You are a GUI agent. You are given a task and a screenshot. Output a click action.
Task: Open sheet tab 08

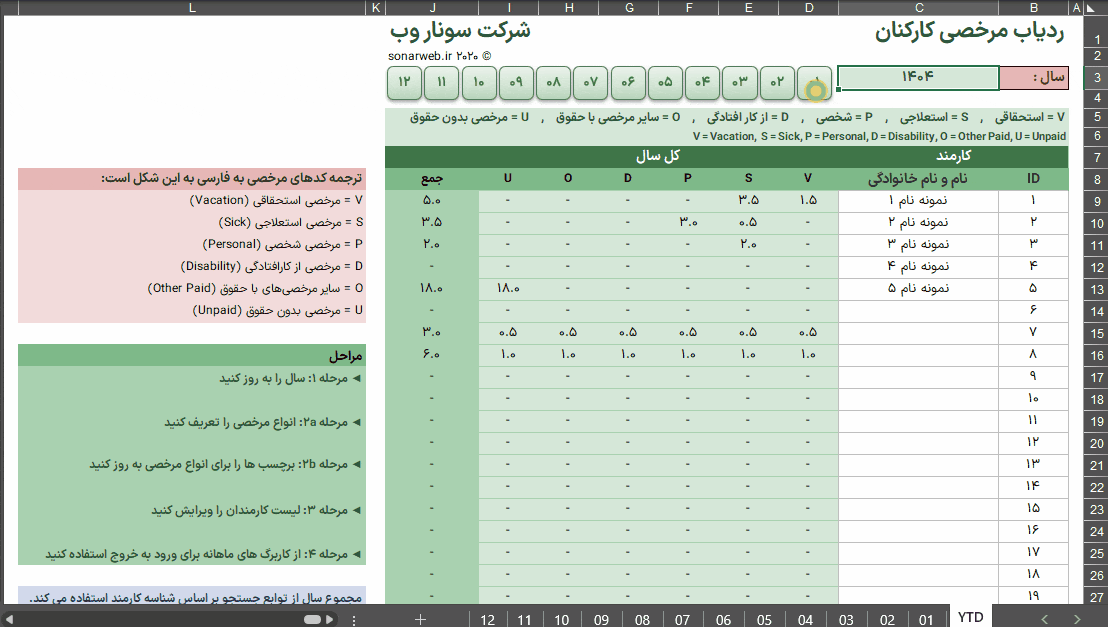click(x=642, y=619)
